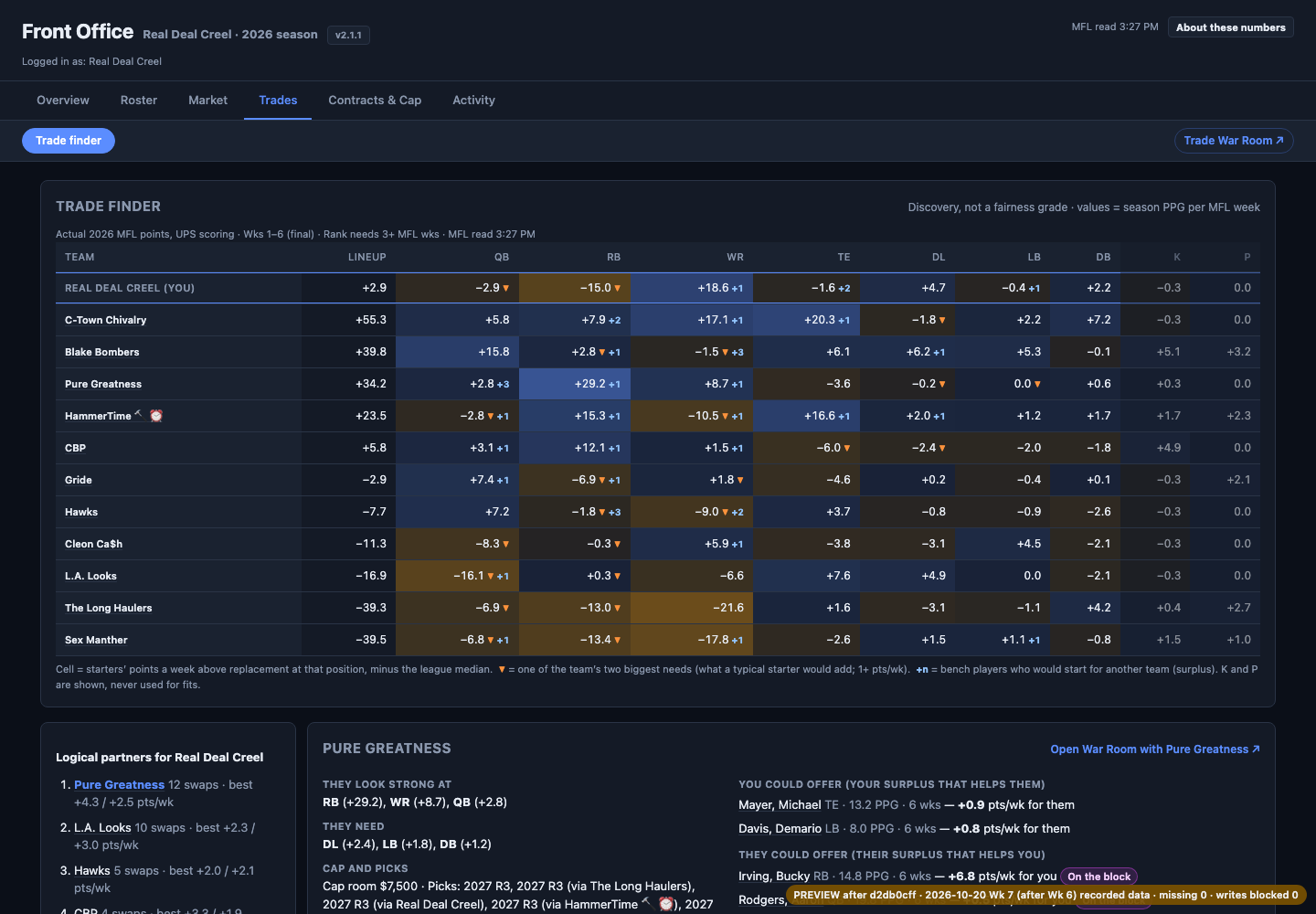Click the alarm clock icon in HammerTime row
The image size is (1316, 914).
coord(156,416)
